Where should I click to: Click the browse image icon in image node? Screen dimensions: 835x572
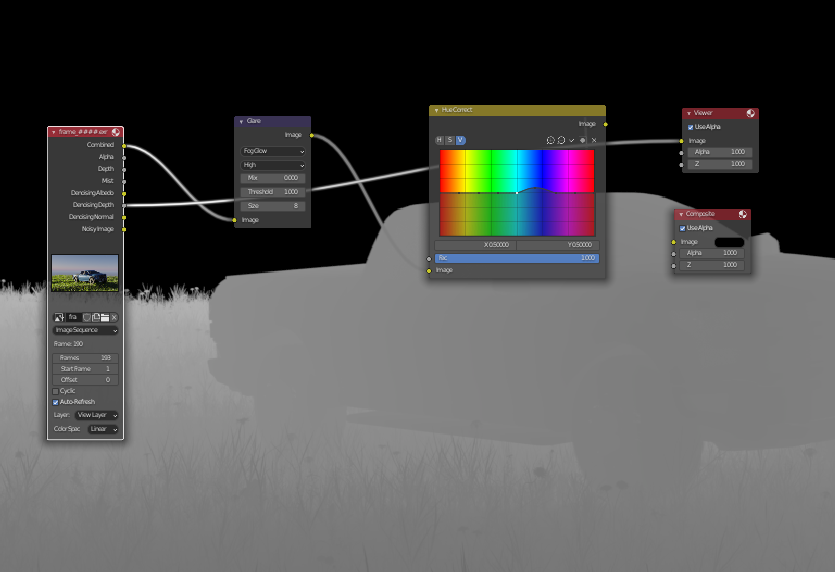coord(59,317)
